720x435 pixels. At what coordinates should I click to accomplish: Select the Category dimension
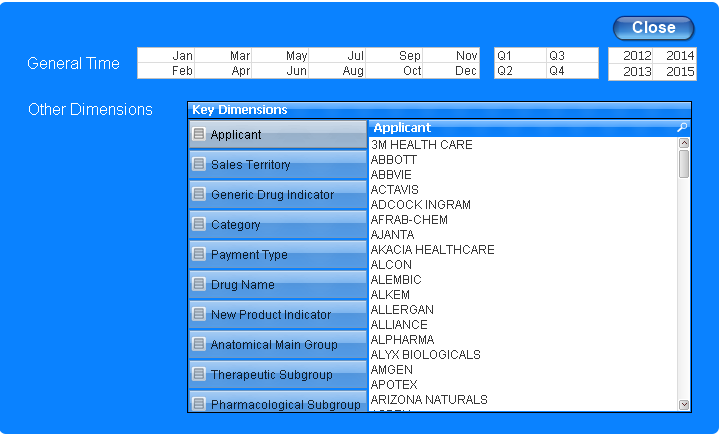(278, 224)
